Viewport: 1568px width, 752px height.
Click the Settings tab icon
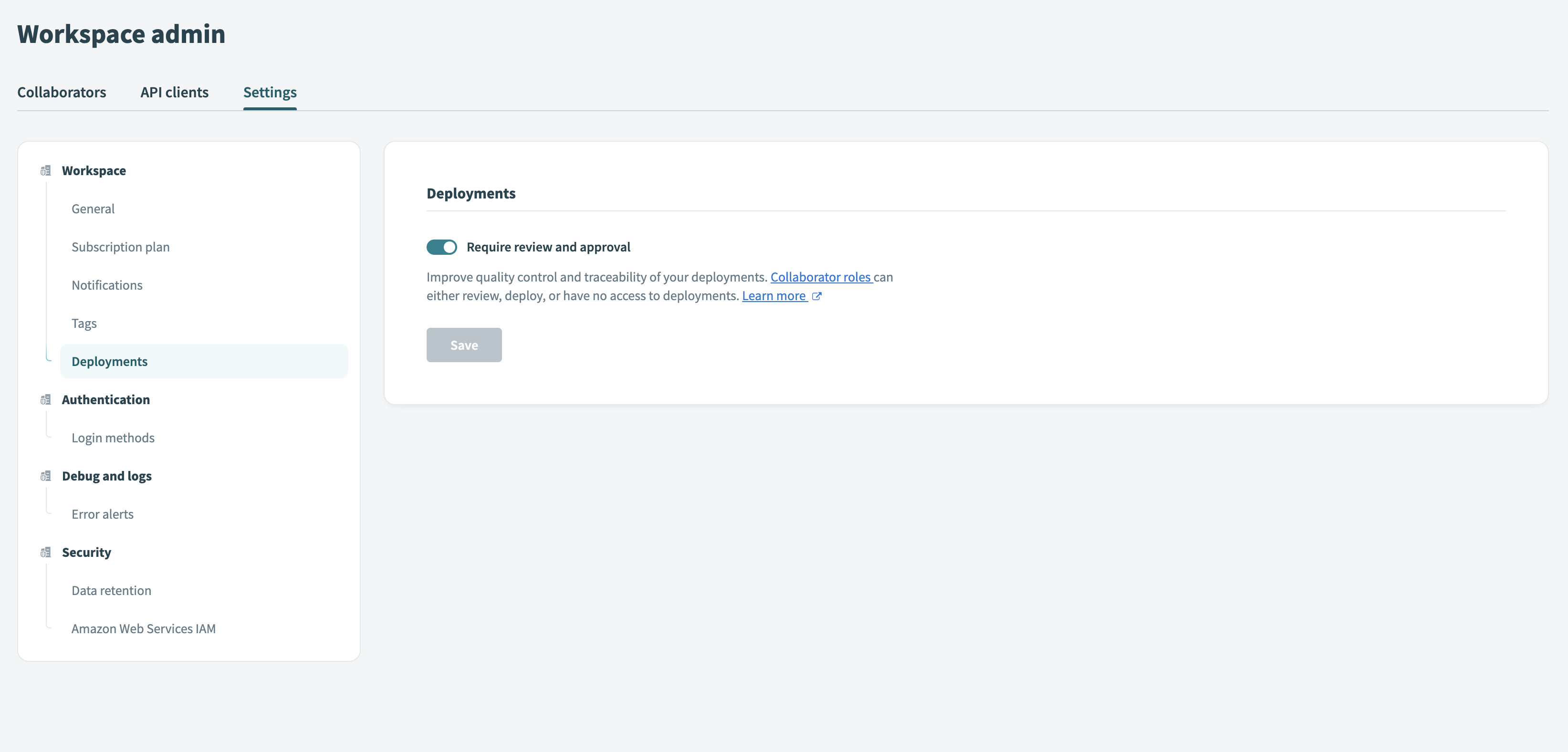[270, 92]
